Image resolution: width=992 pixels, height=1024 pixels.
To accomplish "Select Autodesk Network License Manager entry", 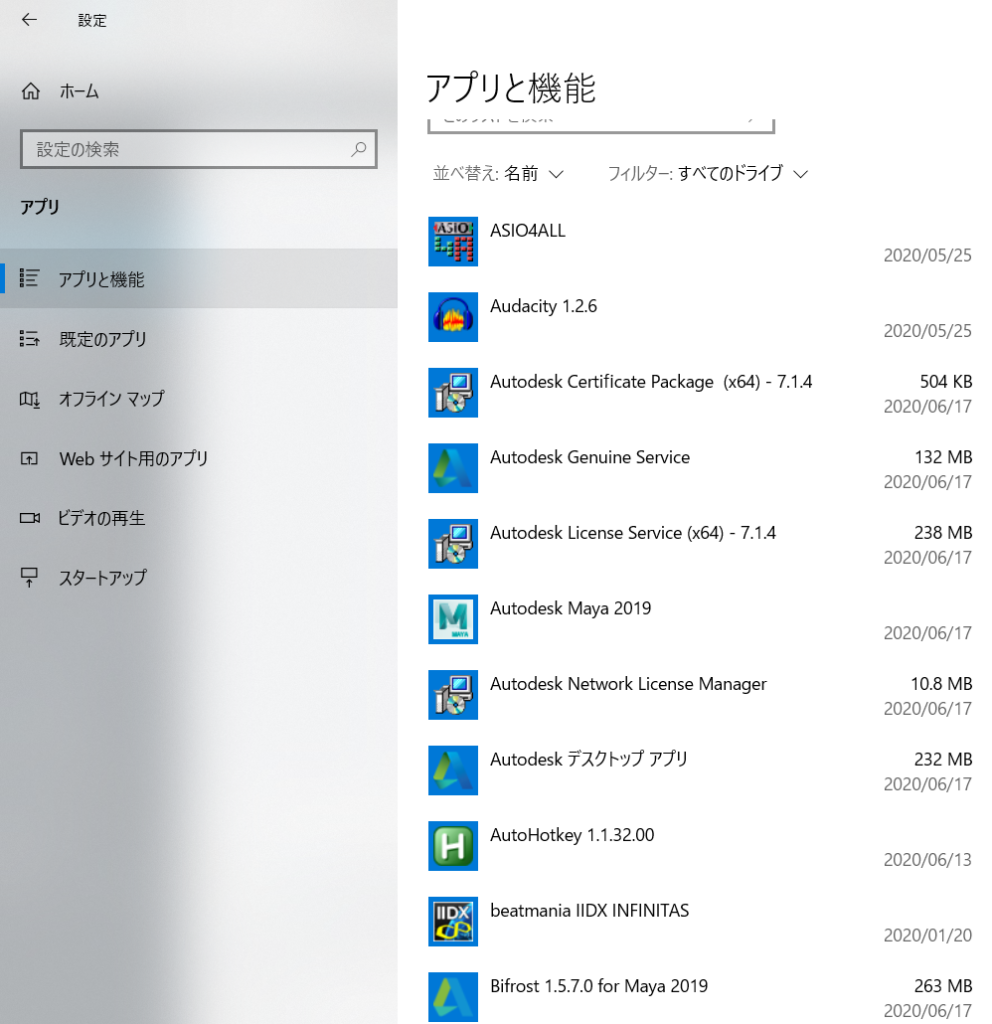I will click(700, 695).
